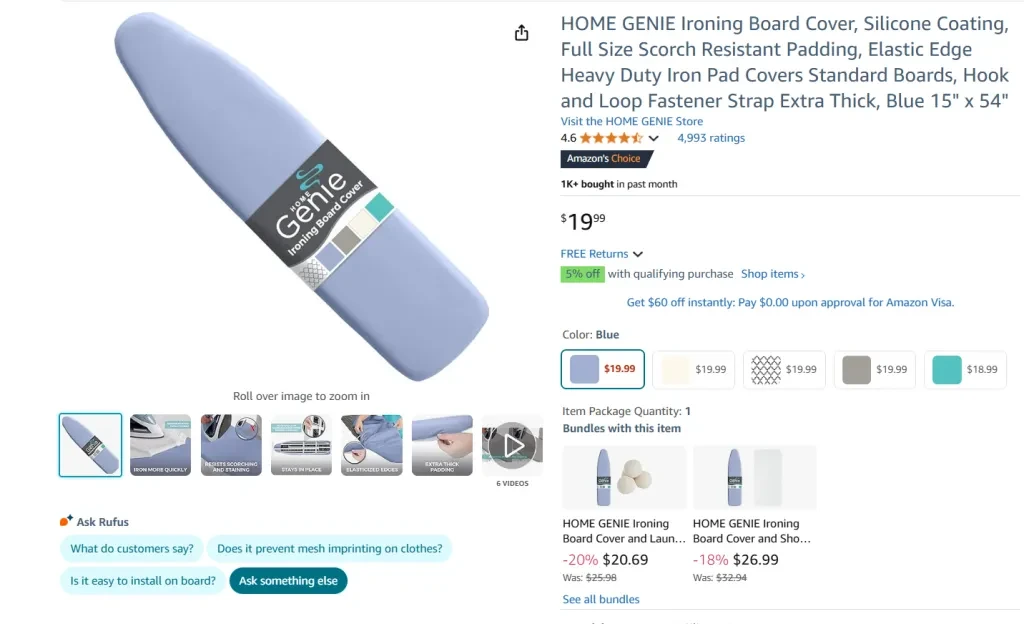Screen dimensions: 1024x624
Task: Click the 'Ask something else' button
Action: [288, 581]
